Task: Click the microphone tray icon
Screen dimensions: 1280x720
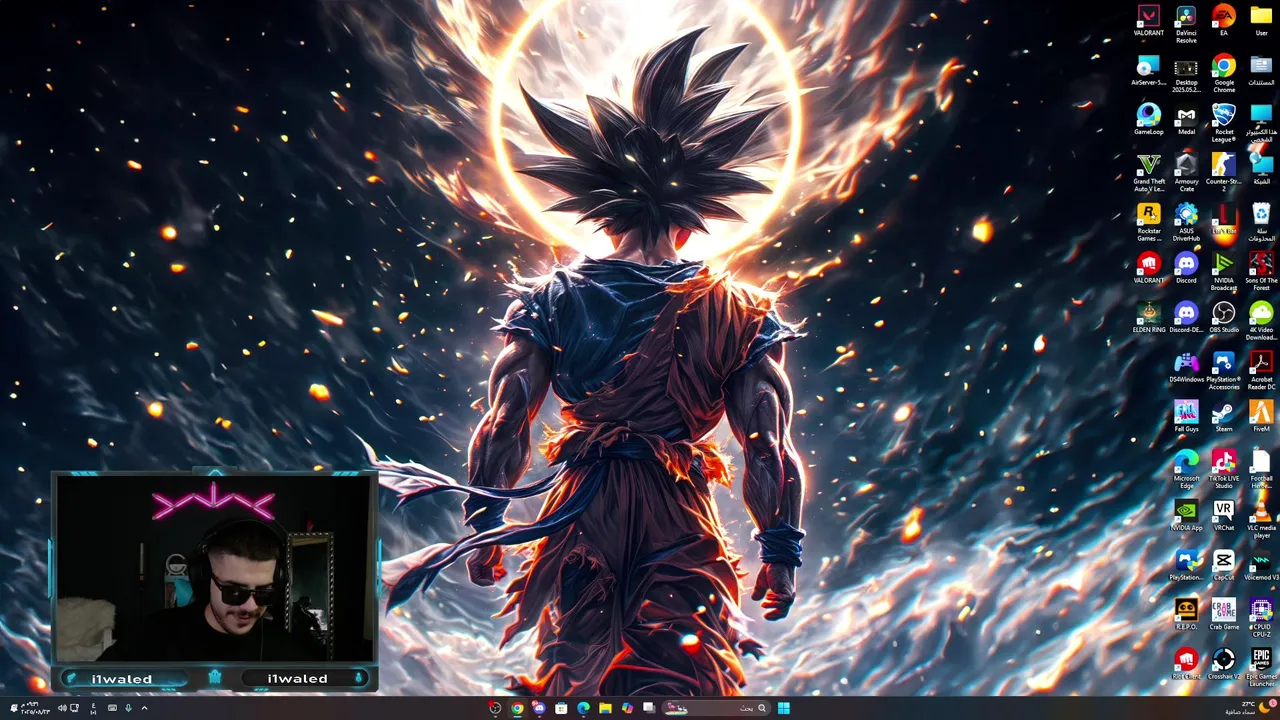Action: (x=128, y=708)
